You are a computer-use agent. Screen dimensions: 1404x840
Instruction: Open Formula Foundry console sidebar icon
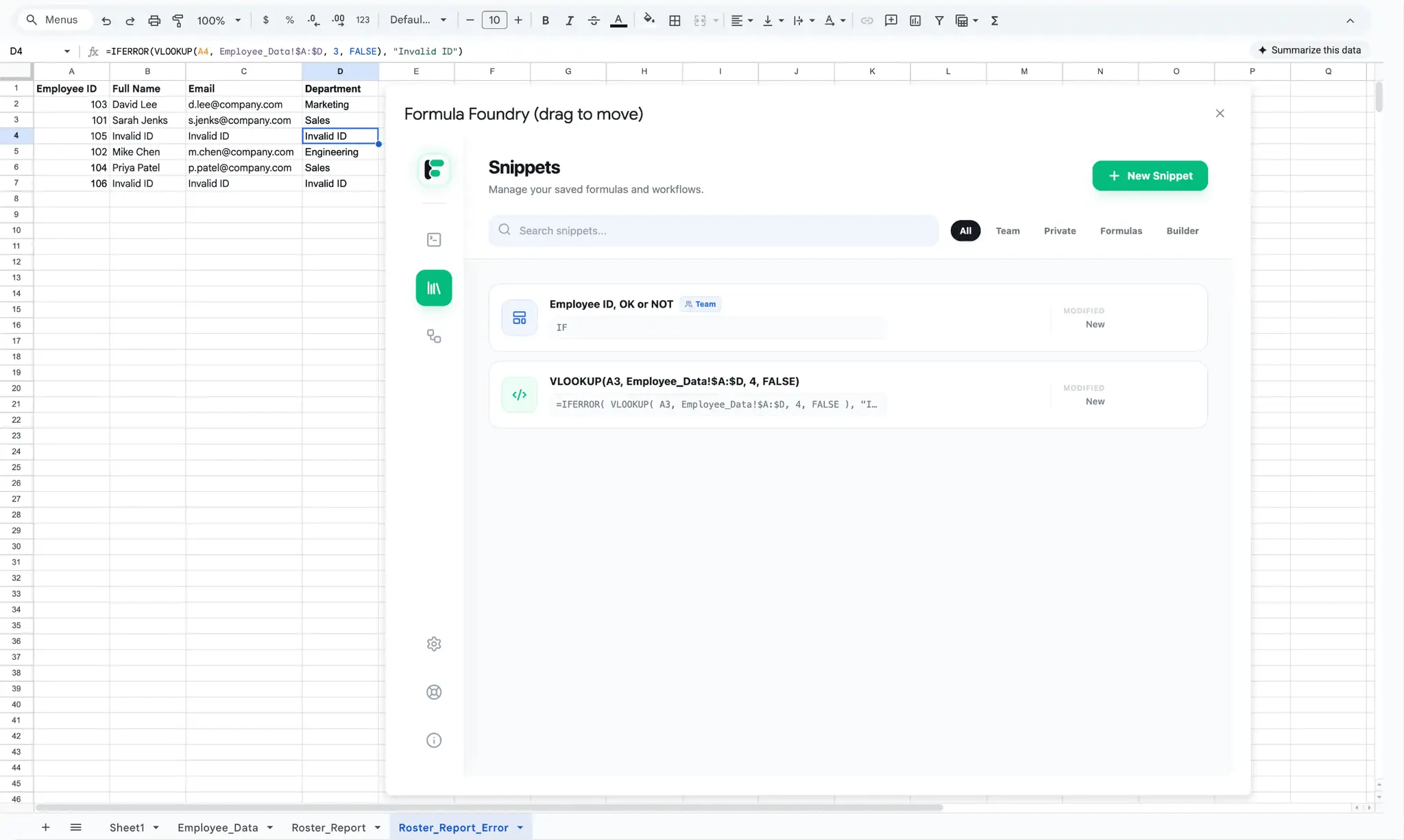(x=434, y=240)
